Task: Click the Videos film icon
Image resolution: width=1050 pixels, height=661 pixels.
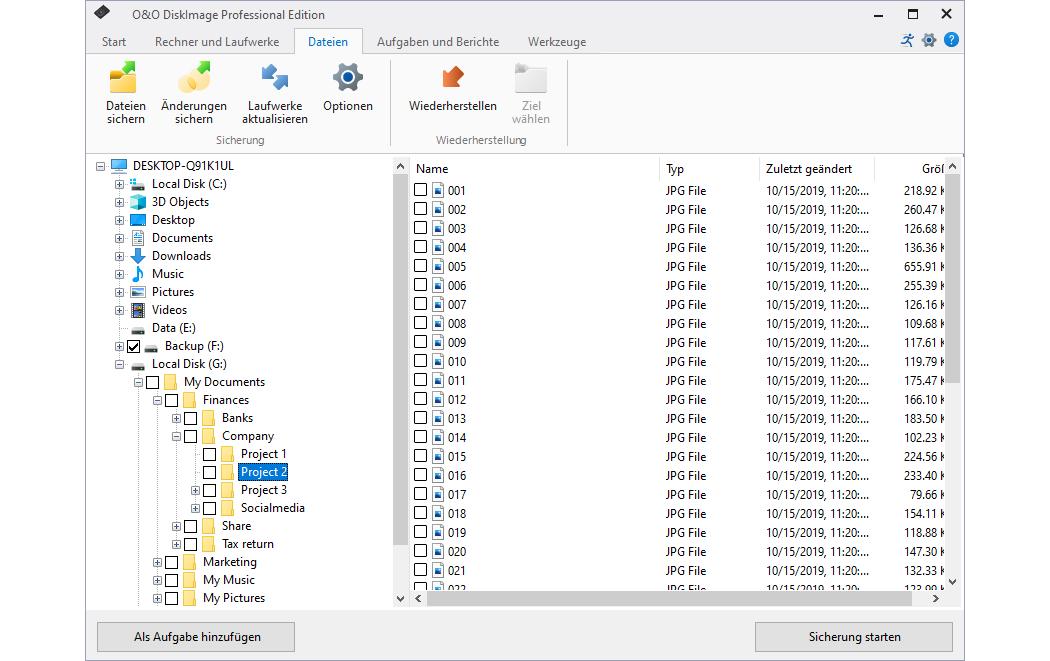Action: coord(138,310)
